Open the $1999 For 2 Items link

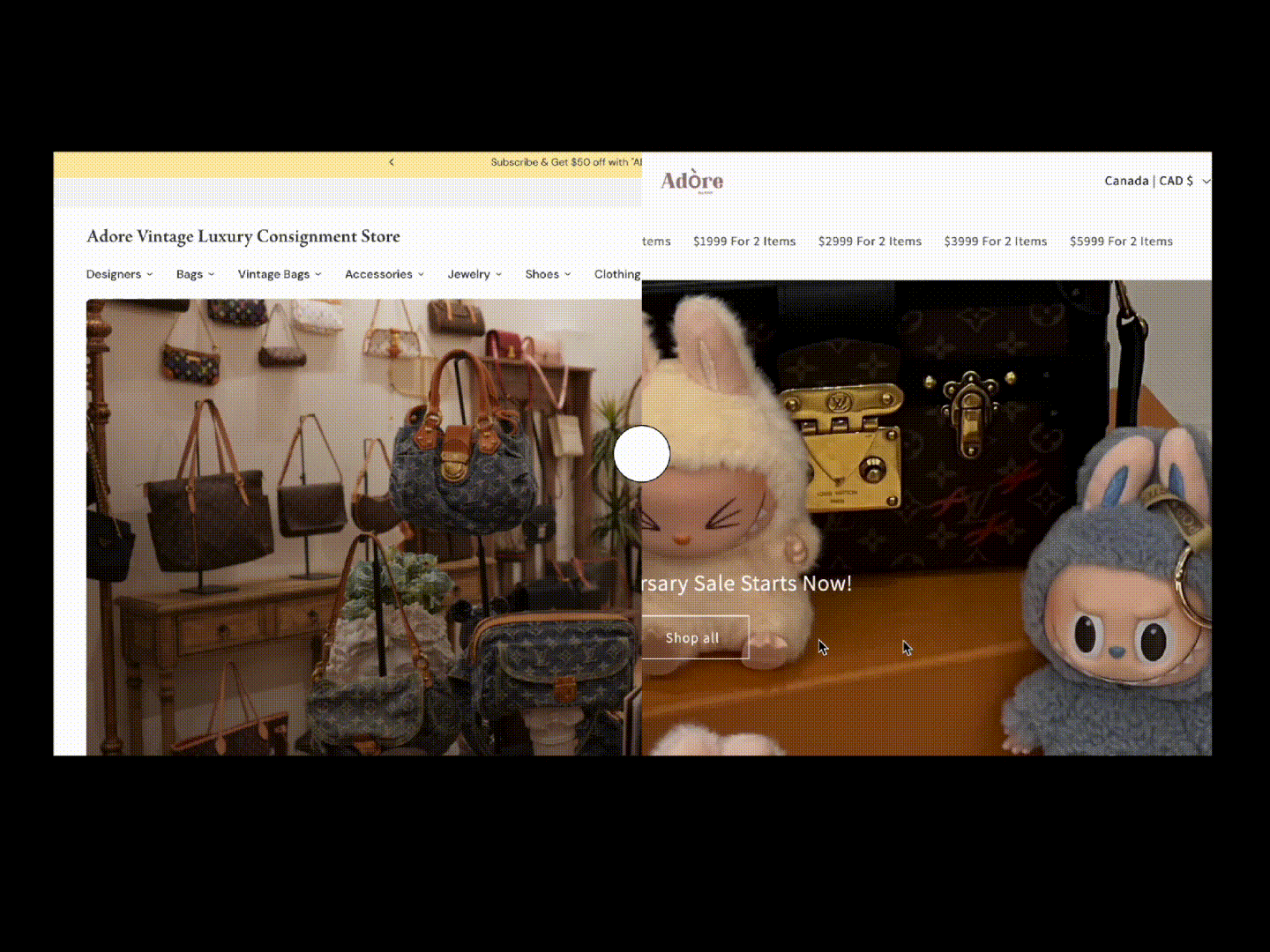744,242
